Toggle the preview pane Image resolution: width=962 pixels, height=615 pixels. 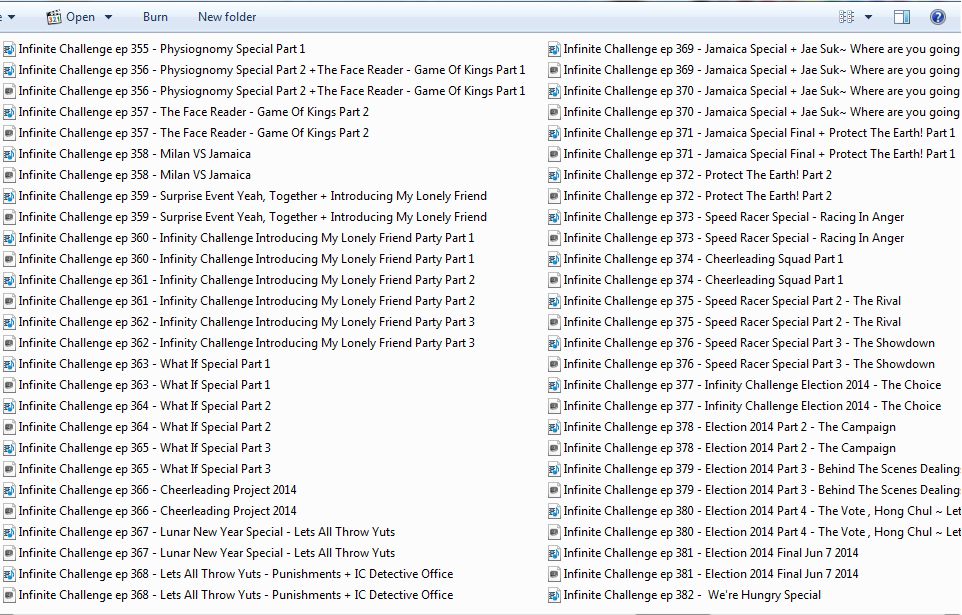point(902,17)
